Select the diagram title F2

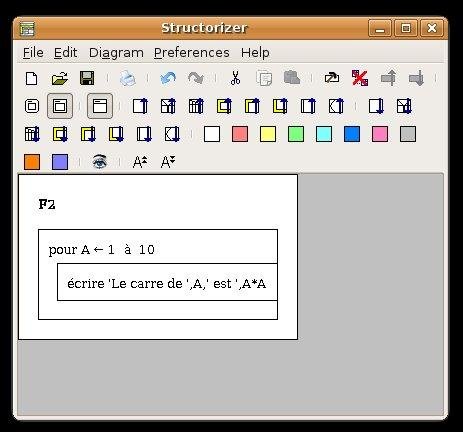coord(47,204)
